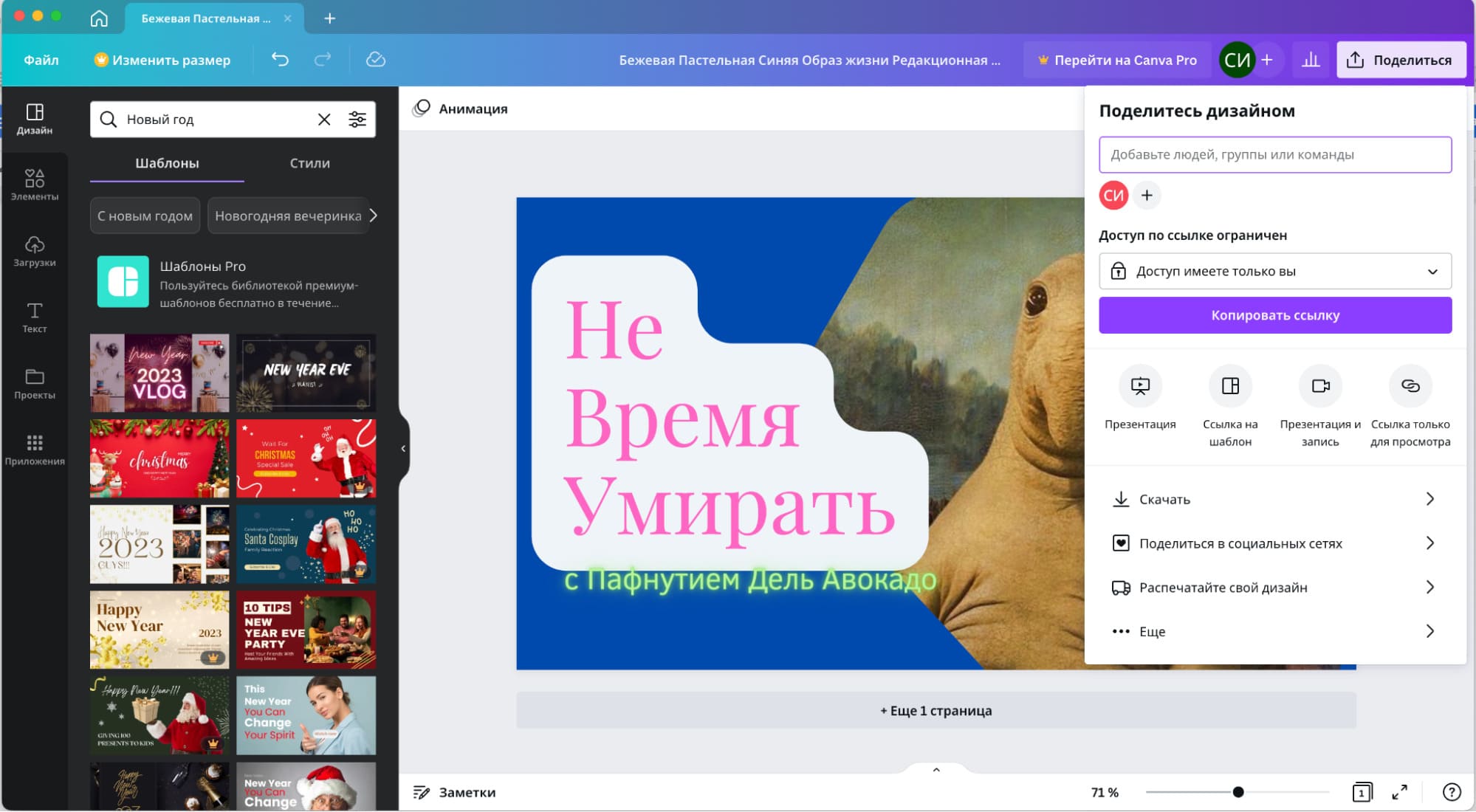The height and width of the screenshot is (812, 1476).
Task: Open the Приложения sidebar panel
Action: pos(35,450)
